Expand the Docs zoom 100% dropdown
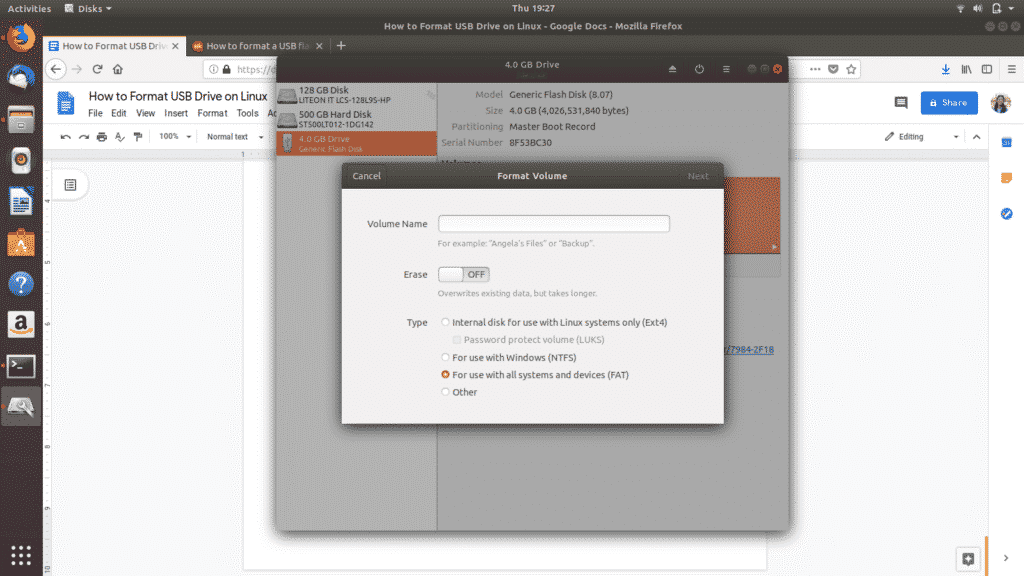Viewport: 1024px width, 576px height. tap(175, 137)
